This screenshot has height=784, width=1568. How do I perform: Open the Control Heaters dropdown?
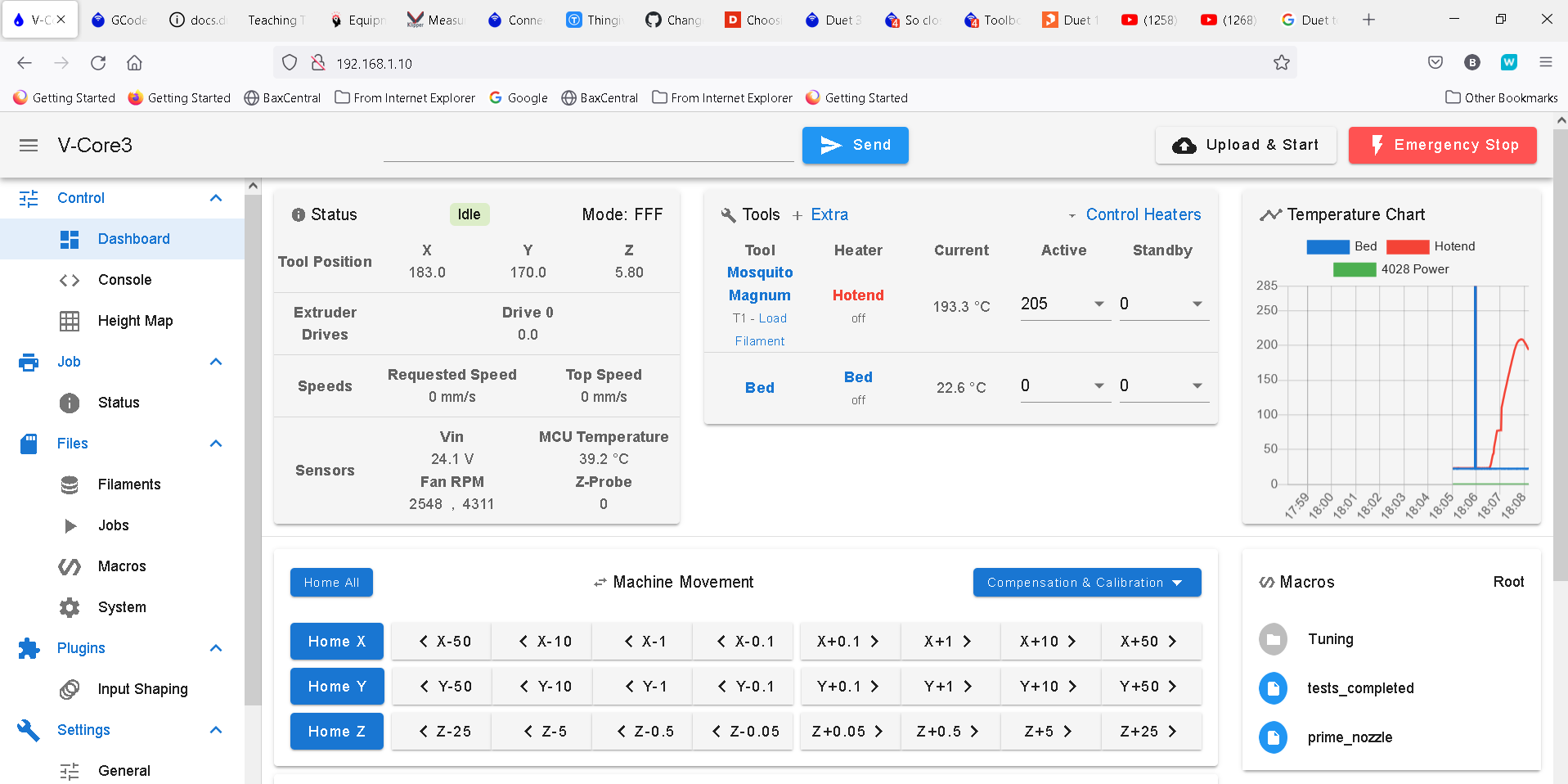pos(1134,215)
